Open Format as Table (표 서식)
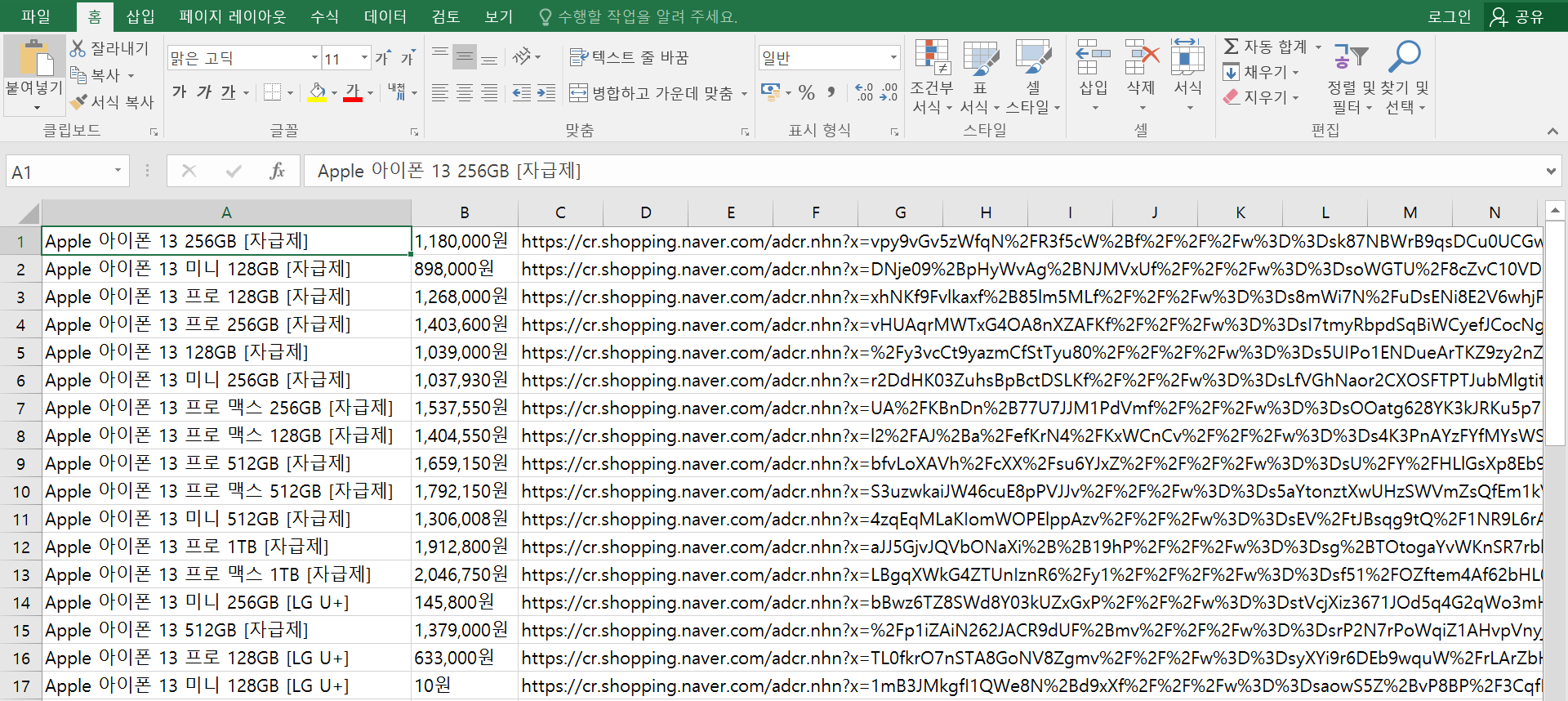 [980, 77]
